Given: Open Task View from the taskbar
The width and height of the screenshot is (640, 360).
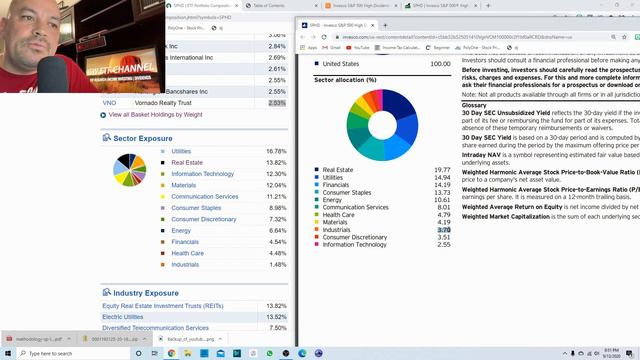Looking at the screenshot, I should (155, 353).
